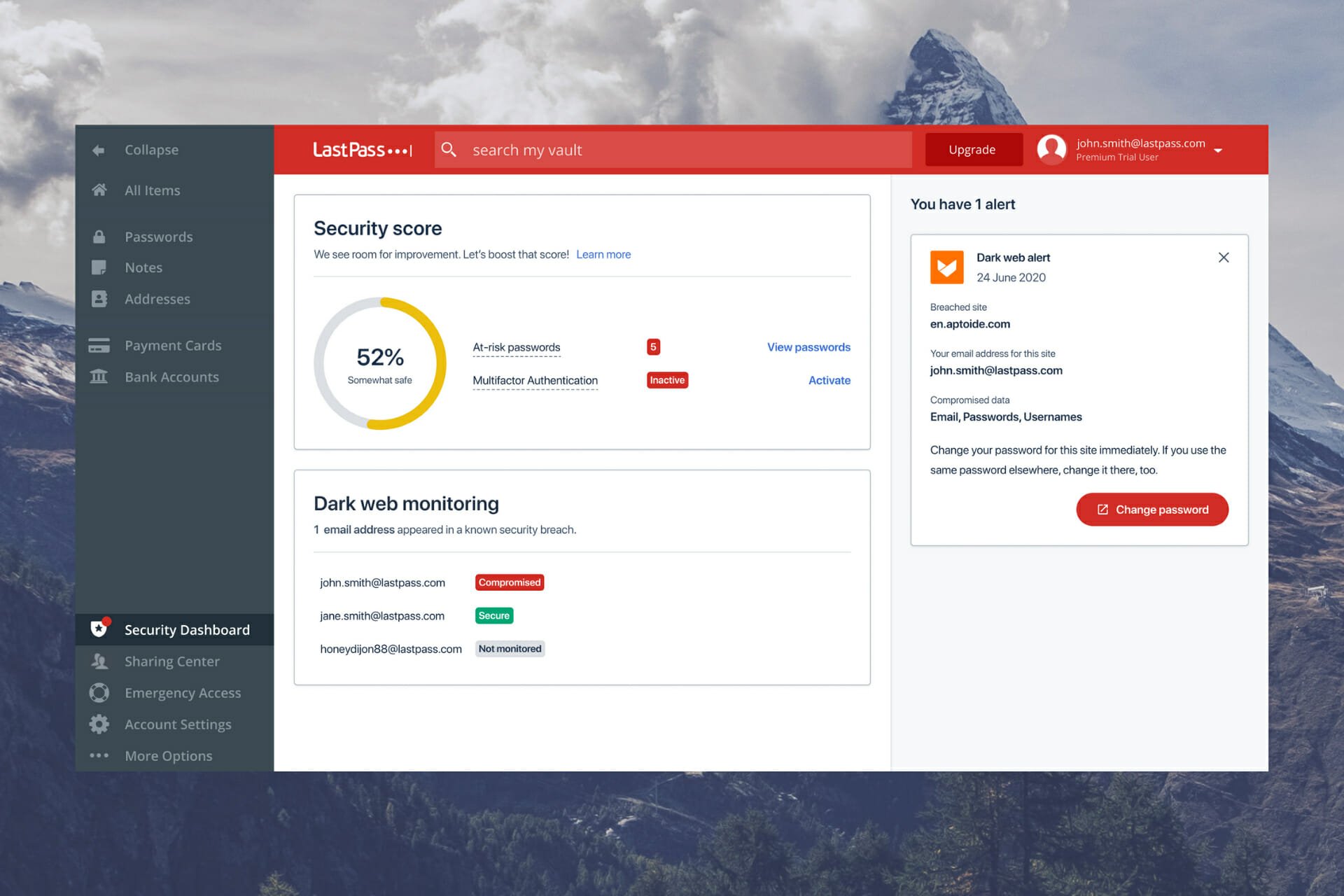The width and height of the screenshot is (1344, 896).
Task: Dismiss the Dark web alert card
Action: [x=1223, y=258]
